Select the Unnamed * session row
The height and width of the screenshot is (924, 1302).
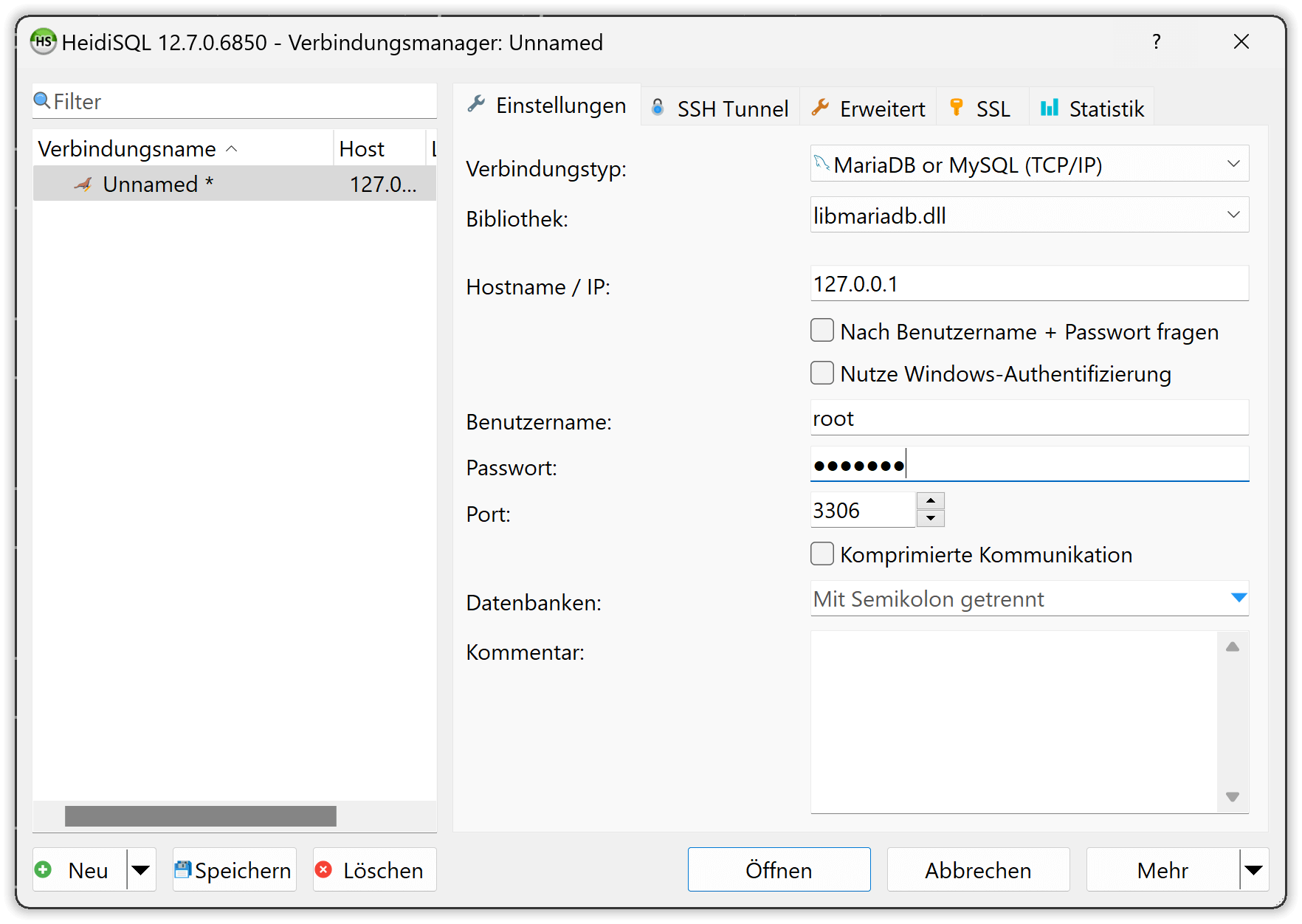pyautogui.click(x=235, y=184)
